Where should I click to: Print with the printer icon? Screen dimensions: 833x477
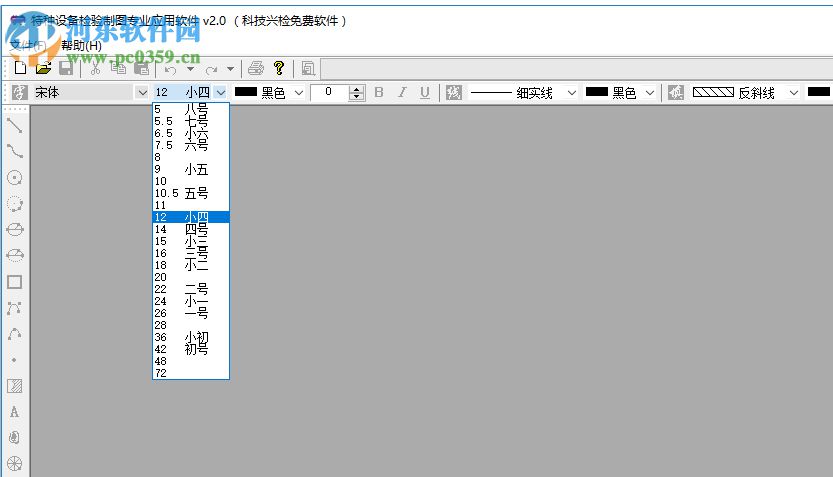(256, 68)
